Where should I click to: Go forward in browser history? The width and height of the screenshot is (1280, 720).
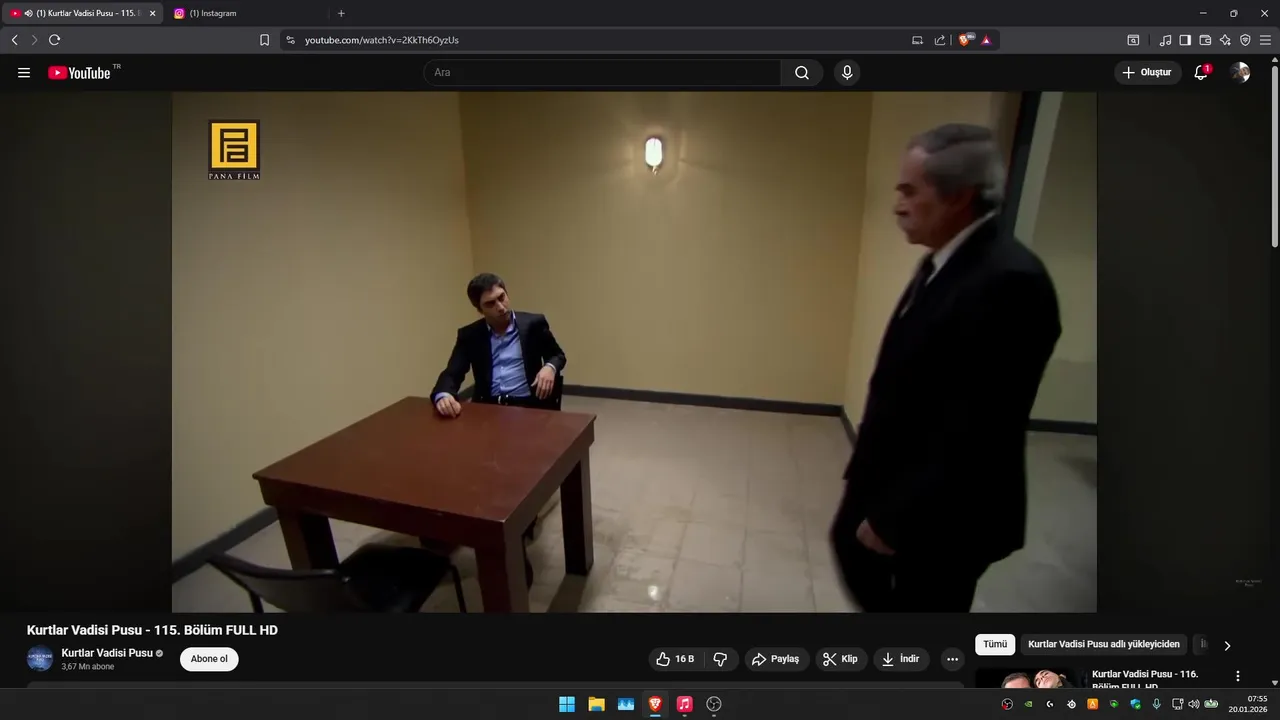pyautogui.click(x=34, y=40)
